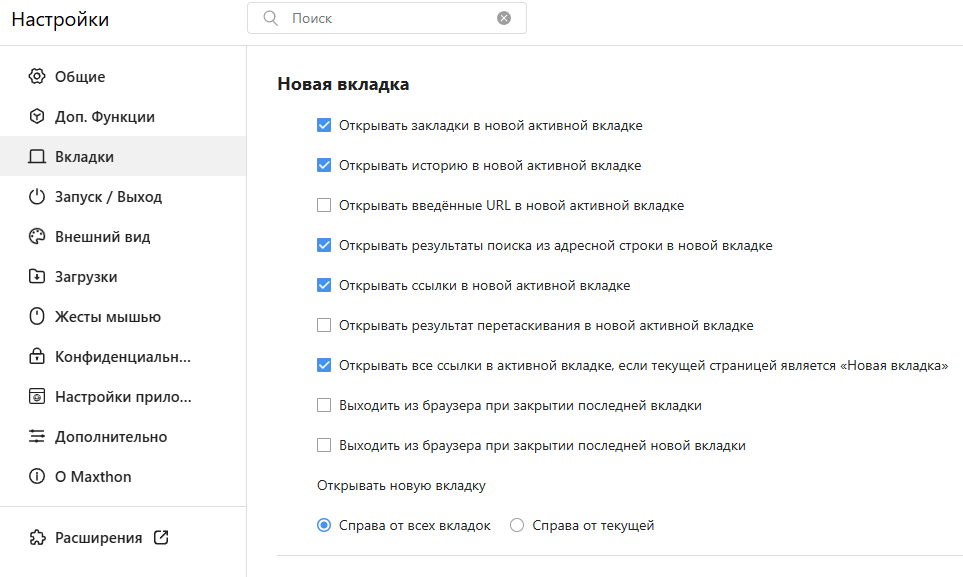The width and height of the screenshot is (963, 577).
Task: Click the palette icon for Внешний вид
Action: click(37, 237)
